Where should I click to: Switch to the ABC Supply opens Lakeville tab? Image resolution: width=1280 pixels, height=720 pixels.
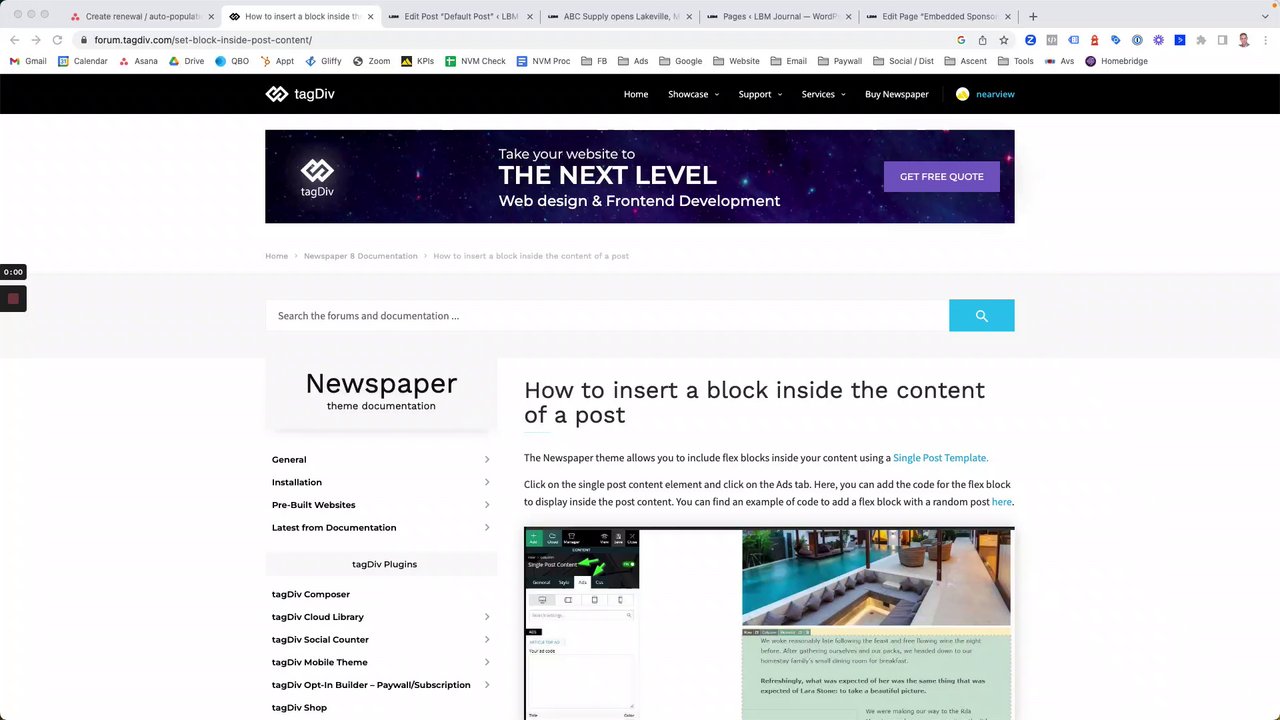pyautogui.click(x=620, y=16)
